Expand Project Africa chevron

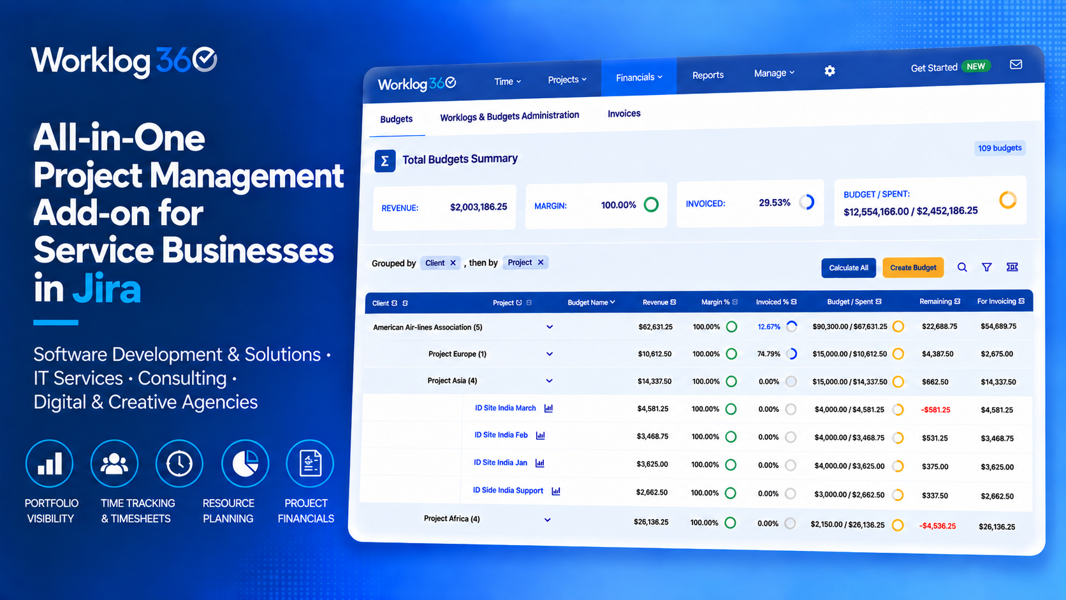pyautogui.click(x=547, y=520)
